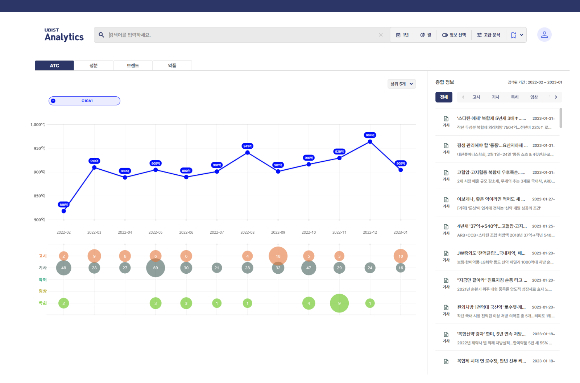Open the user profile avatar icon

pyautogui.click(x=544, y=35)
